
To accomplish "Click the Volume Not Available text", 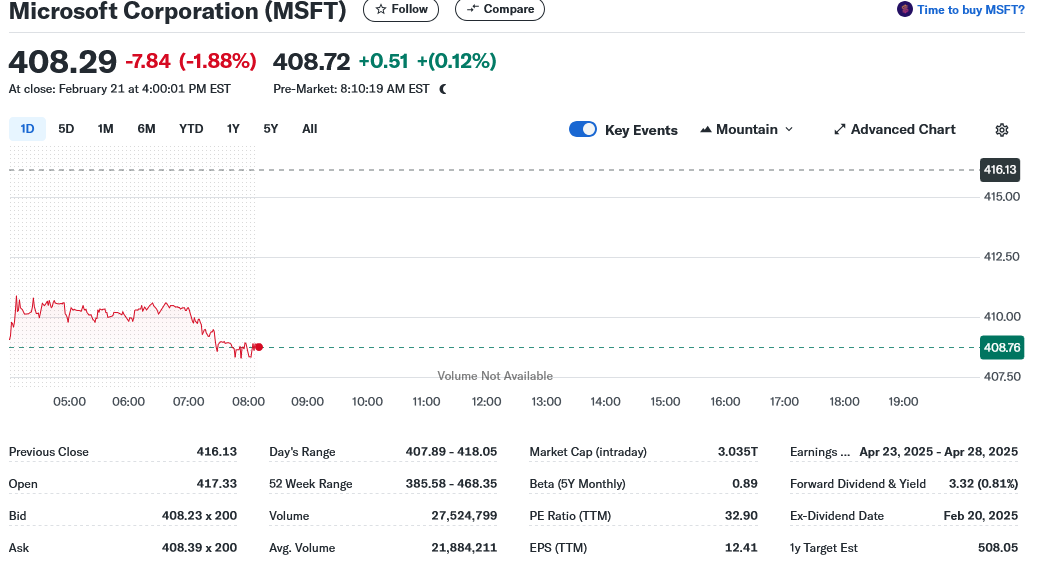I will (495, 376).
